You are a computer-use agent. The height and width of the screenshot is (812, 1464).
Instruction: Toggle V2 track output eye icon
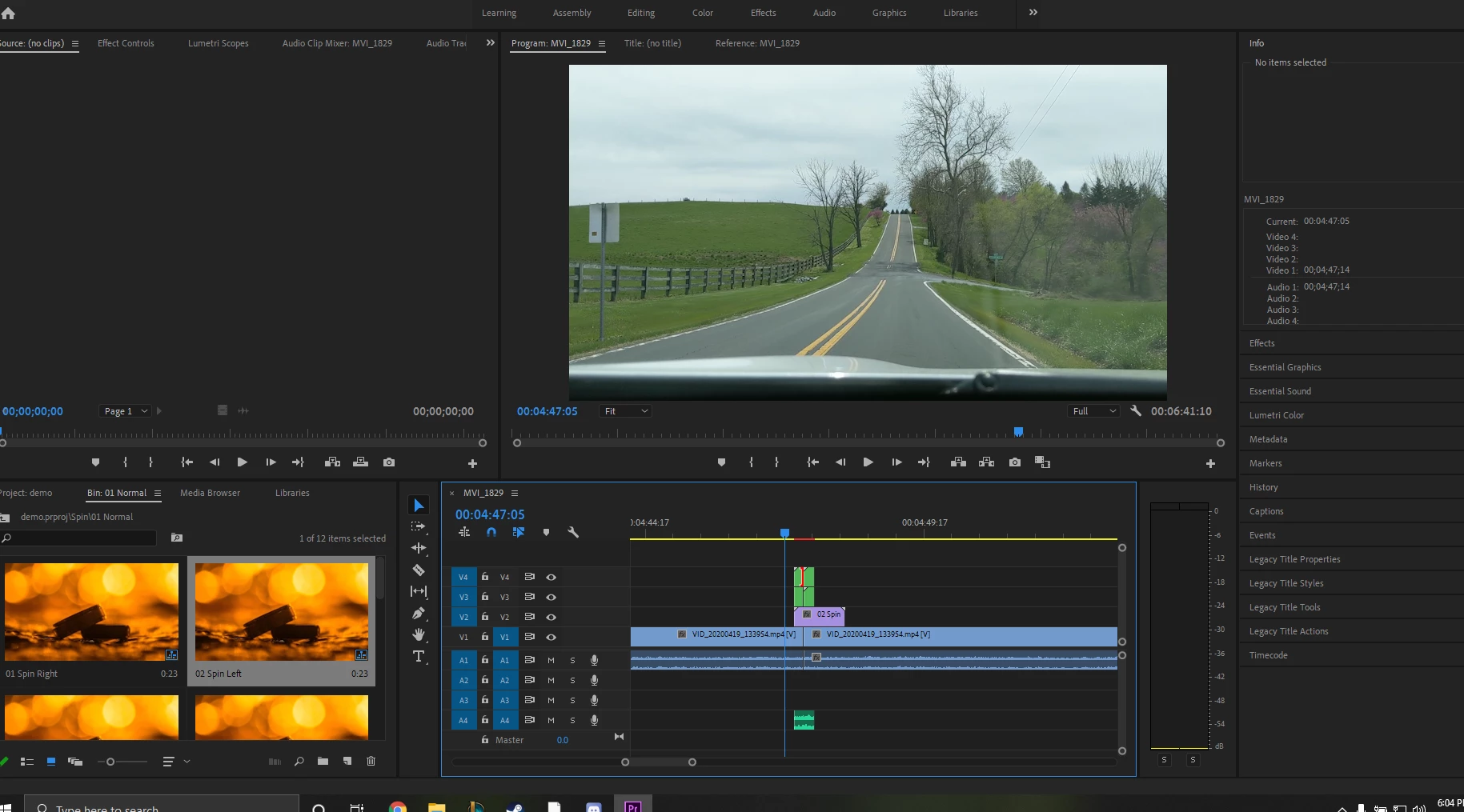point(551,618)
